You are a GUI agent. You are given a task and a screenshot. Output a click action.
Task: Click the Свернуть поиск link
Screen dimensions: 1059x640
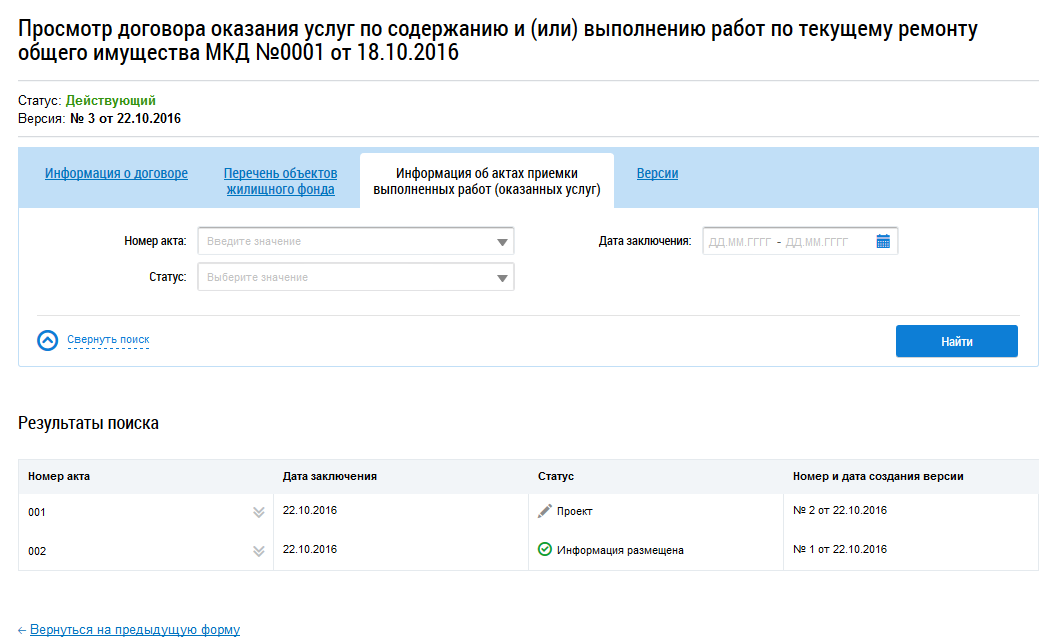point(108,340)
